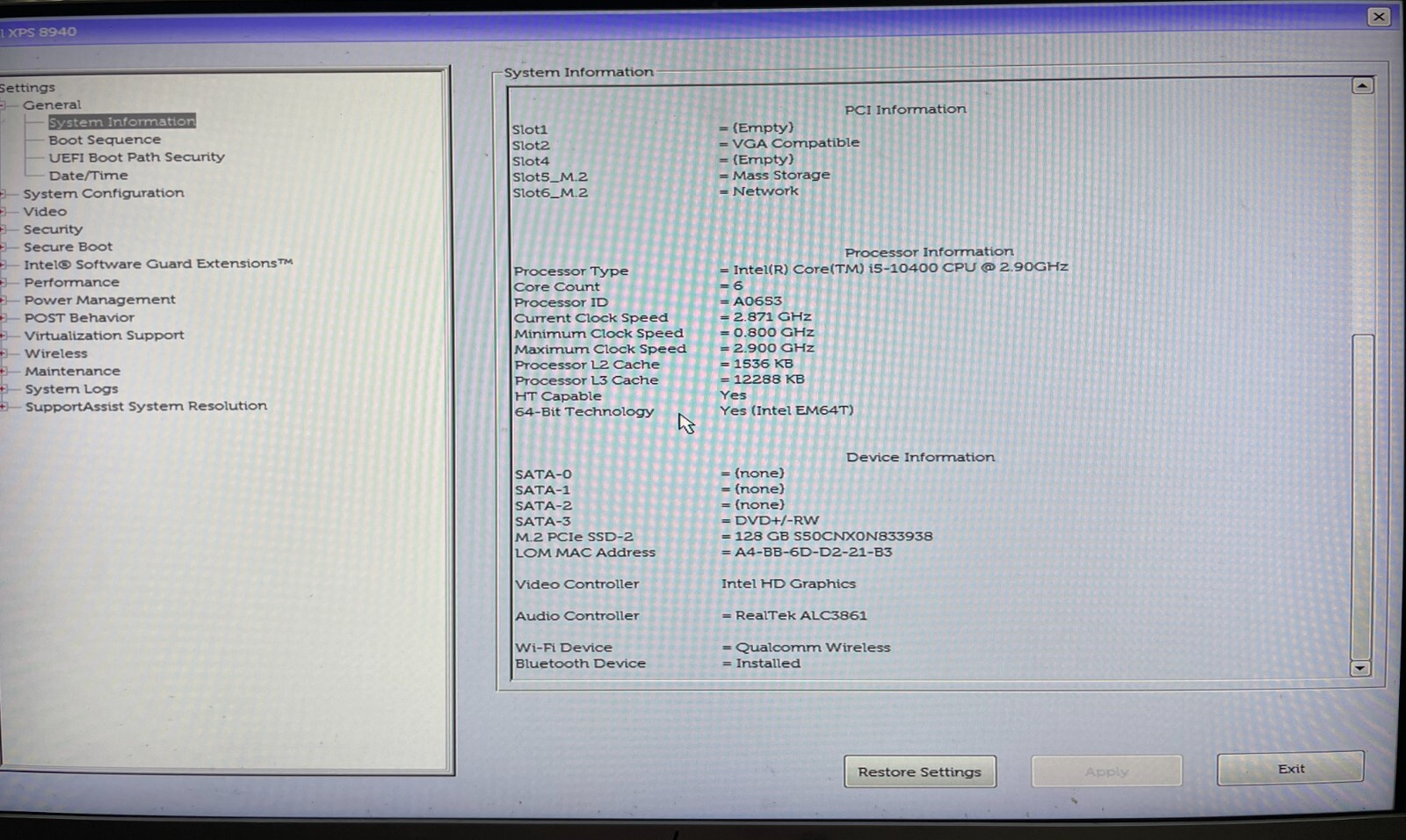
Task: Click the 'DVD+/-RW' value for SATA-3
Action: click(777, 520)
